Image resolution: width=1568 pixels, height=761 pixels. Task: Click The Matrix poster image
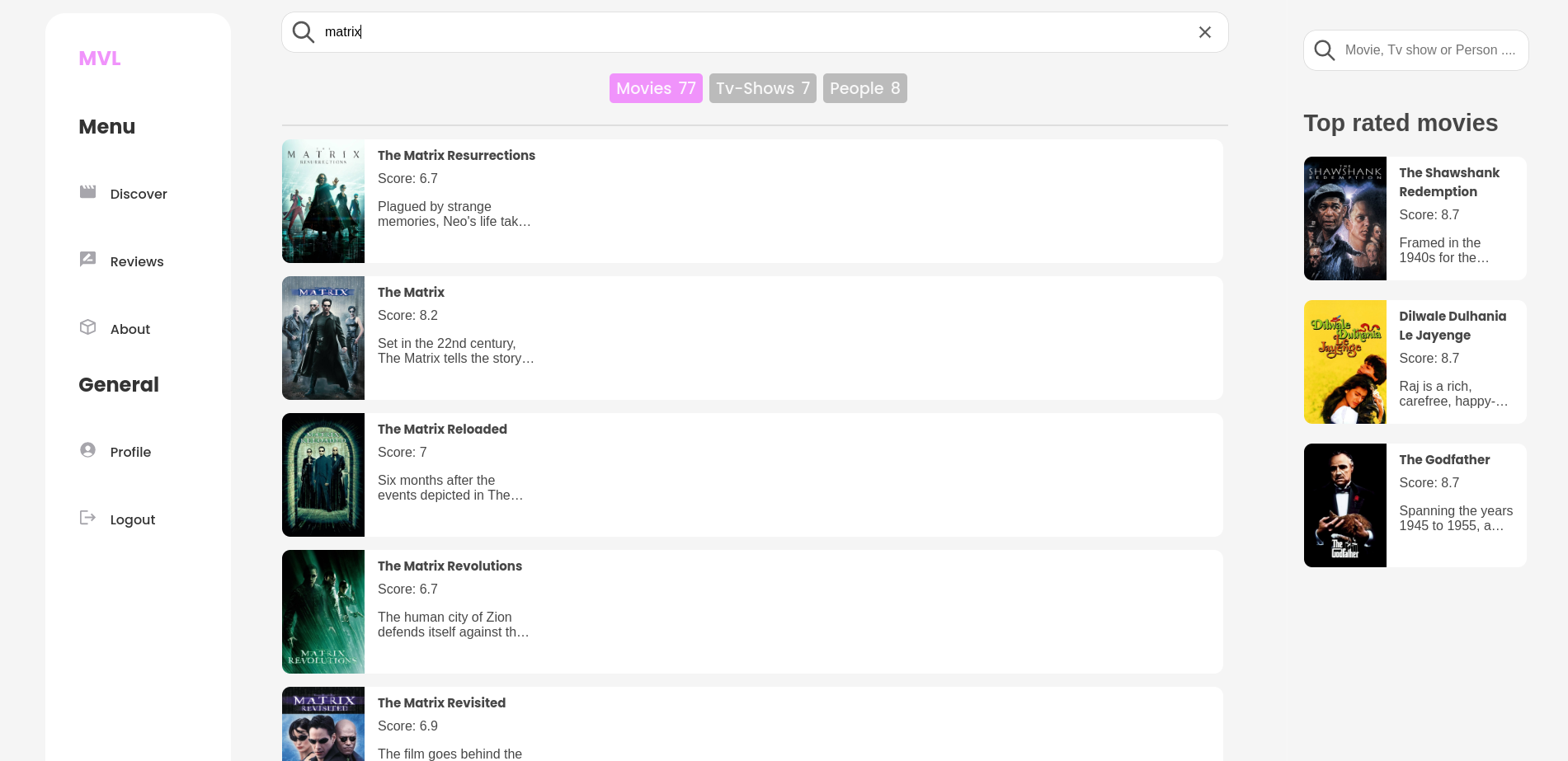pyautogui.click(x=323, y=337)
